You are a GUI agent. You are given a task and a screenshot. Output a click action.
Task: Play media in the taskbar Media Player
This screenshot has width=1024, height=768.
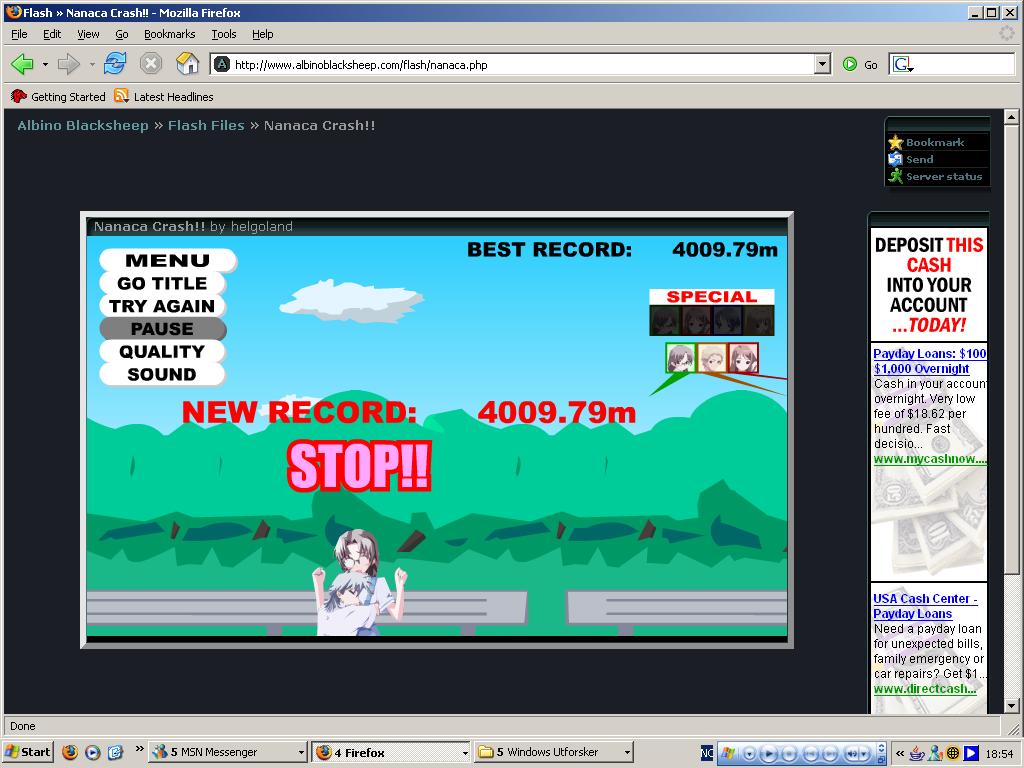[769, 753]
